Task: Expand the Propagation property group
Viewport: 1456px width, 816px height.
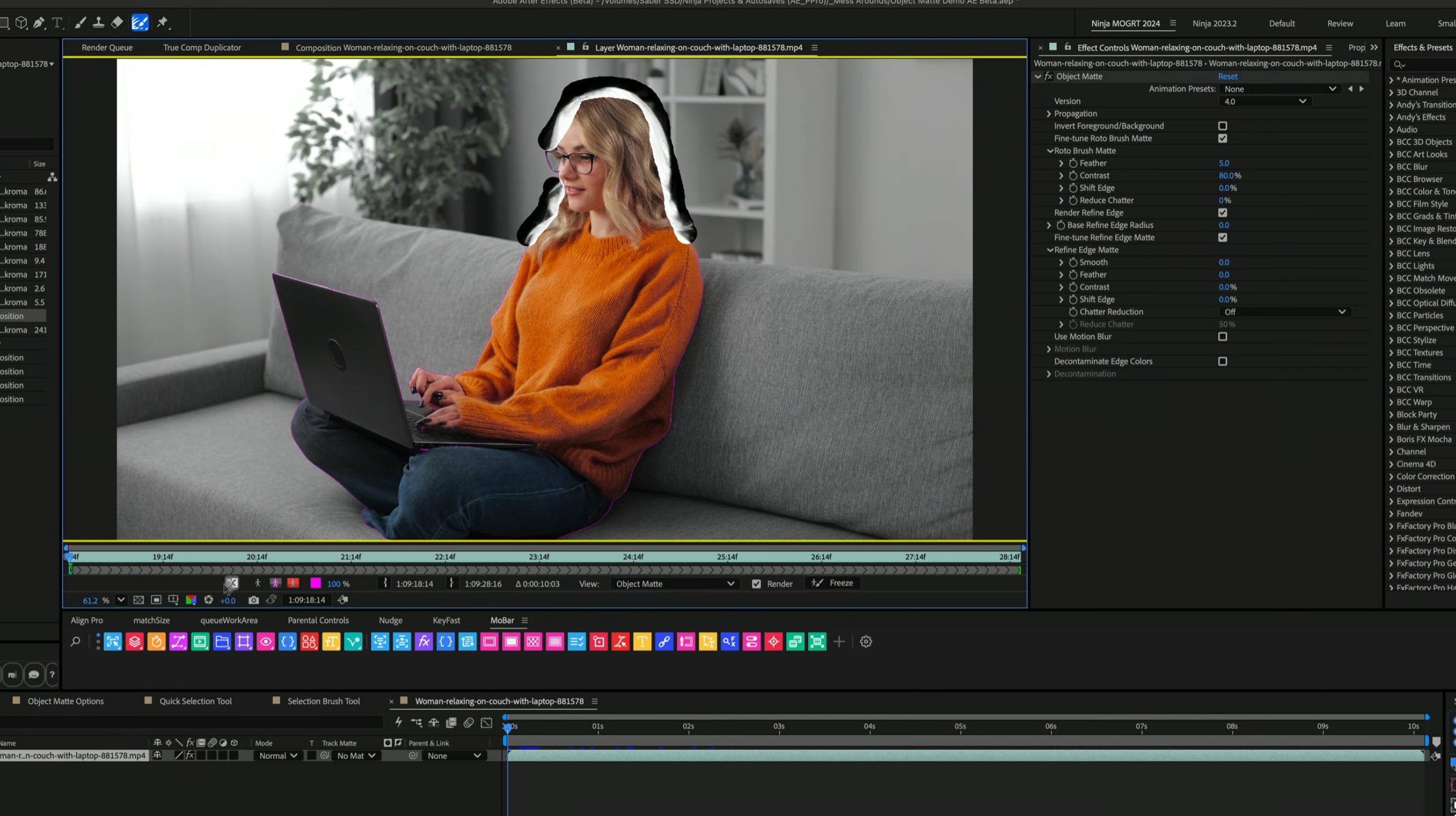Action: pyautogui.click(x=1049, y=114)
